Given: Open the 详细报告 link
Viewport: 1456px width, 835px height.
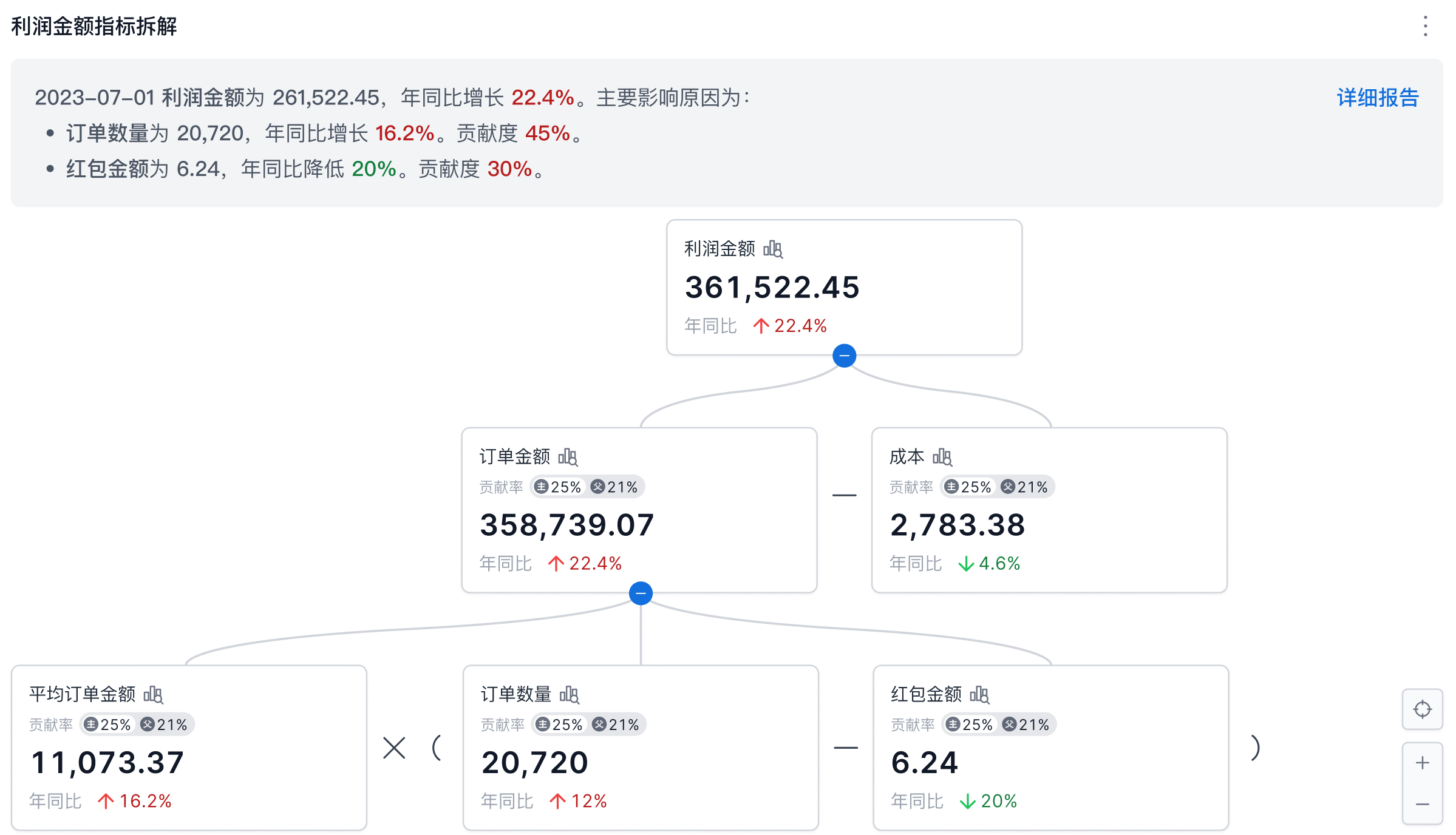Looking at the screenshot, I should [x=1377, y=98].
